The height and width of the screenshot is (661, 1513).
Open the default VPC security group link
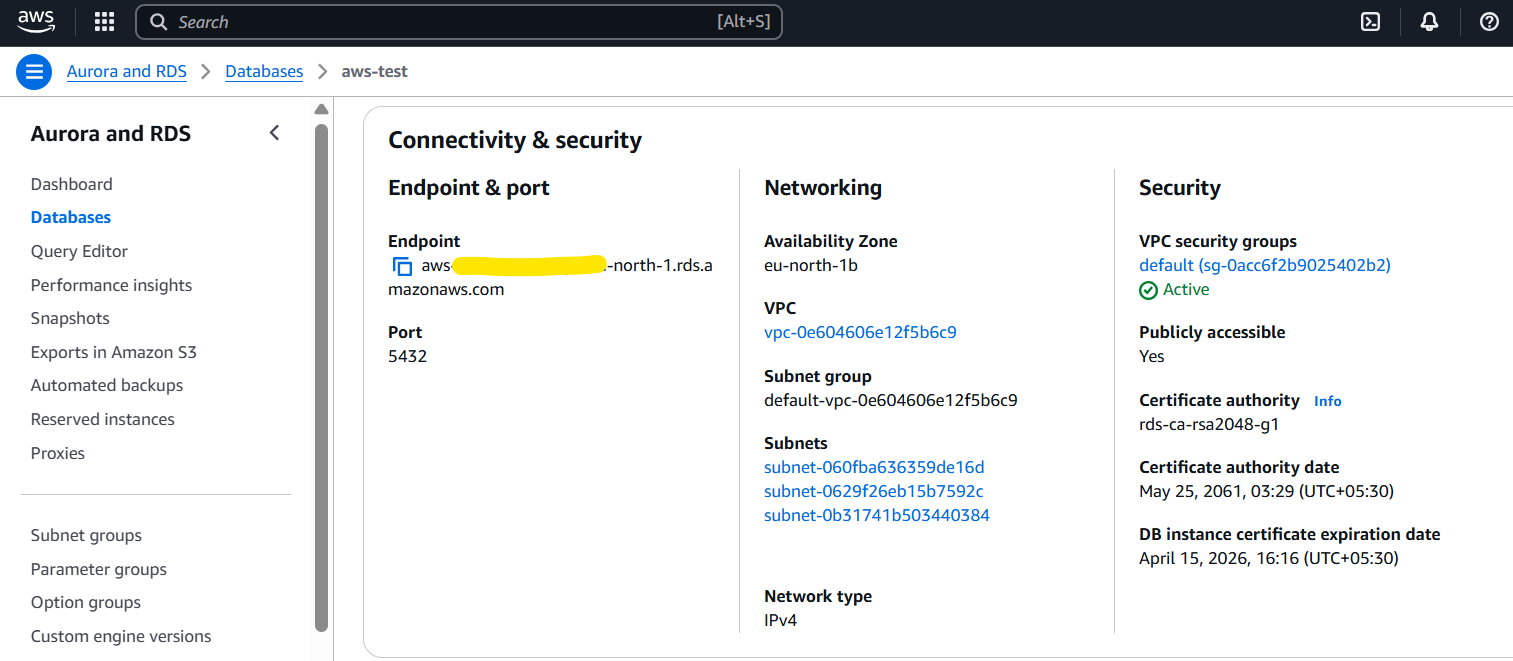1264,265
